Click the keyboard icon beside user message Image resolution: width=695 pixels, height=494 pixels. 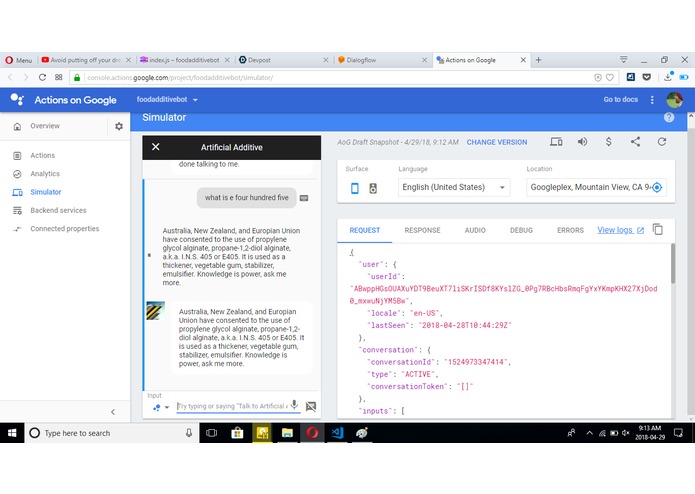(x=304, y=198)
